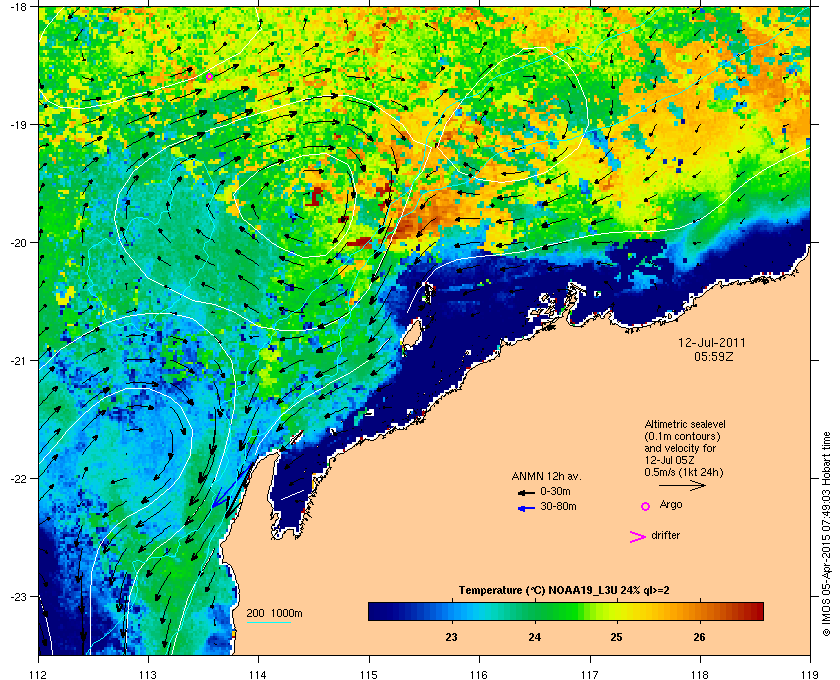Click longitude axis label 112
The height and width of the screenshot is (680, 840).
click(x=39, y=675)
